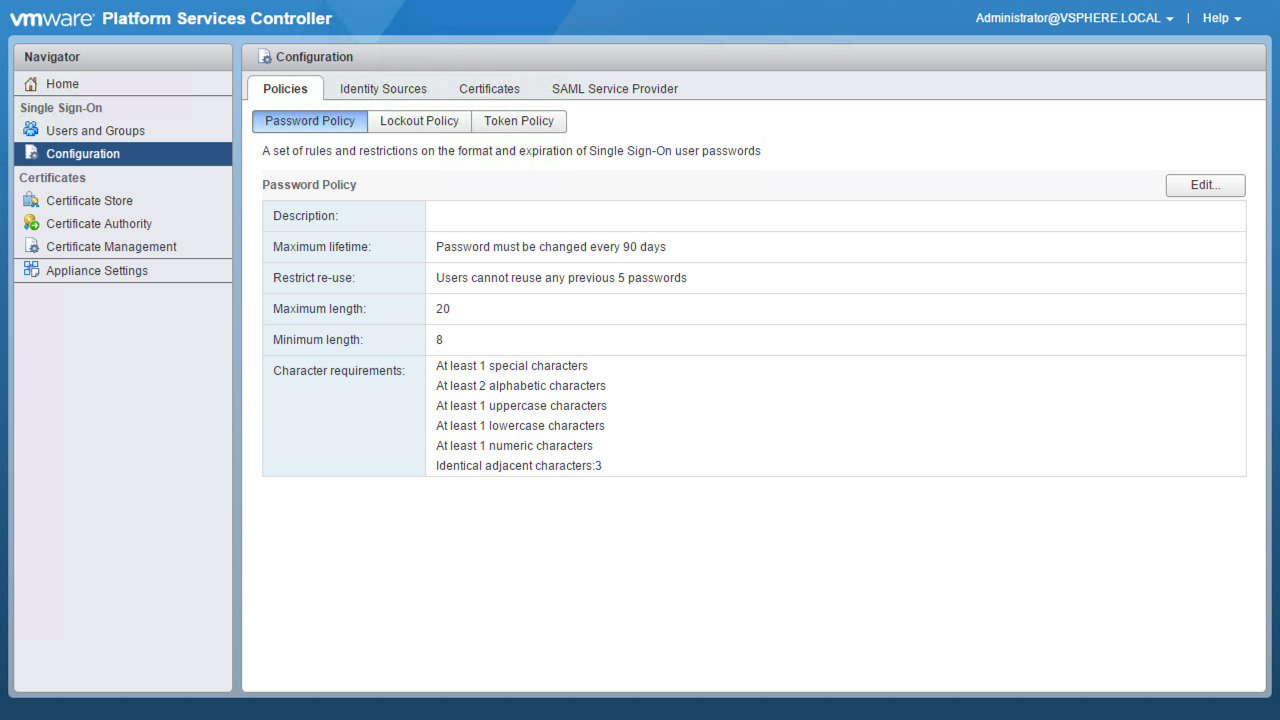Click the Users and Groups icon
The height and width of the screenshot is (720, 1280).
point(31,130)
